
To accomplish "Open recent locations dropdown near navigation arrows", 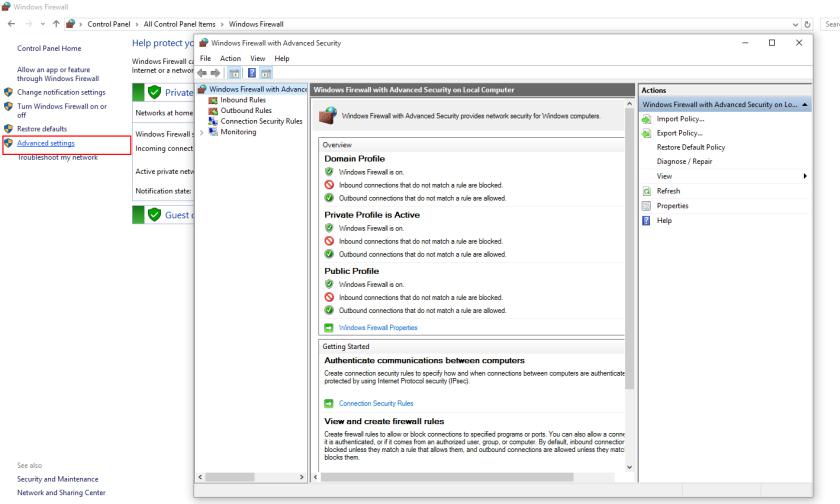I will (43, 24).
